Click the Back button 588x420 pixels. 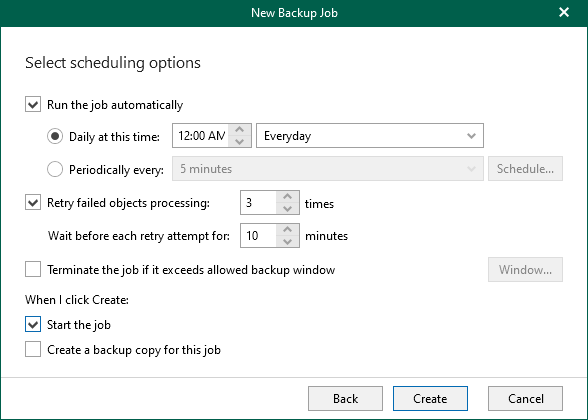[345, 398]
